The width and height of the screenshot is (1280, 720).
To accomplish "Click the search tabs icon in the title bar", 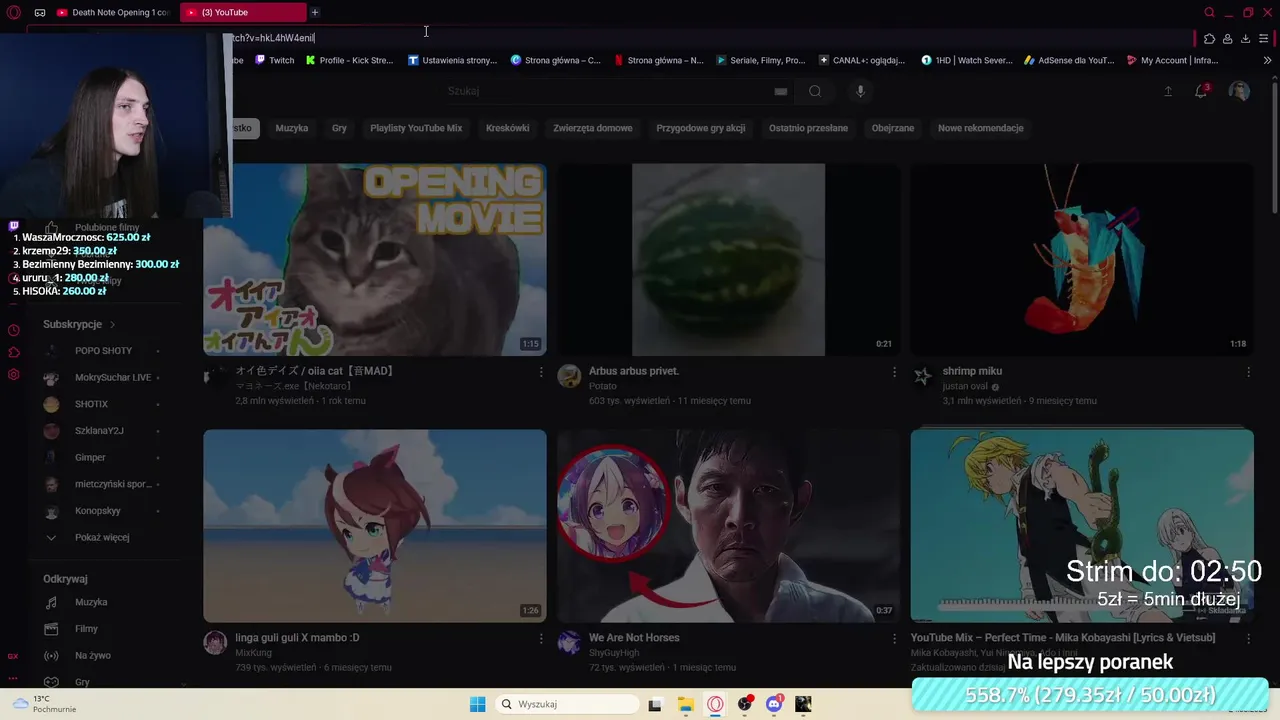I will (x=1209, y=12).
